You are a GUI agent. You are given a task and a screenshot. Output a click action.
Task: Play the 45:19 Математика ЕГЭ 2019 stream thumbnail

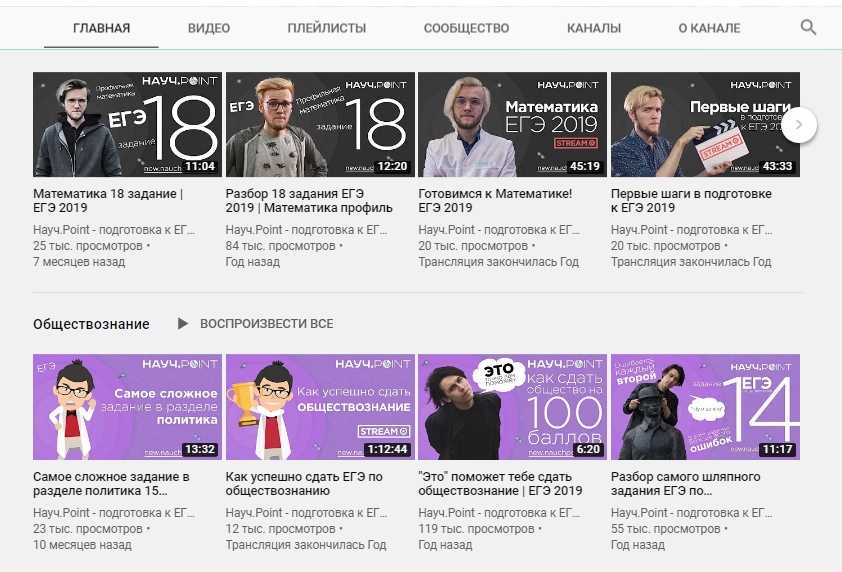512,125
